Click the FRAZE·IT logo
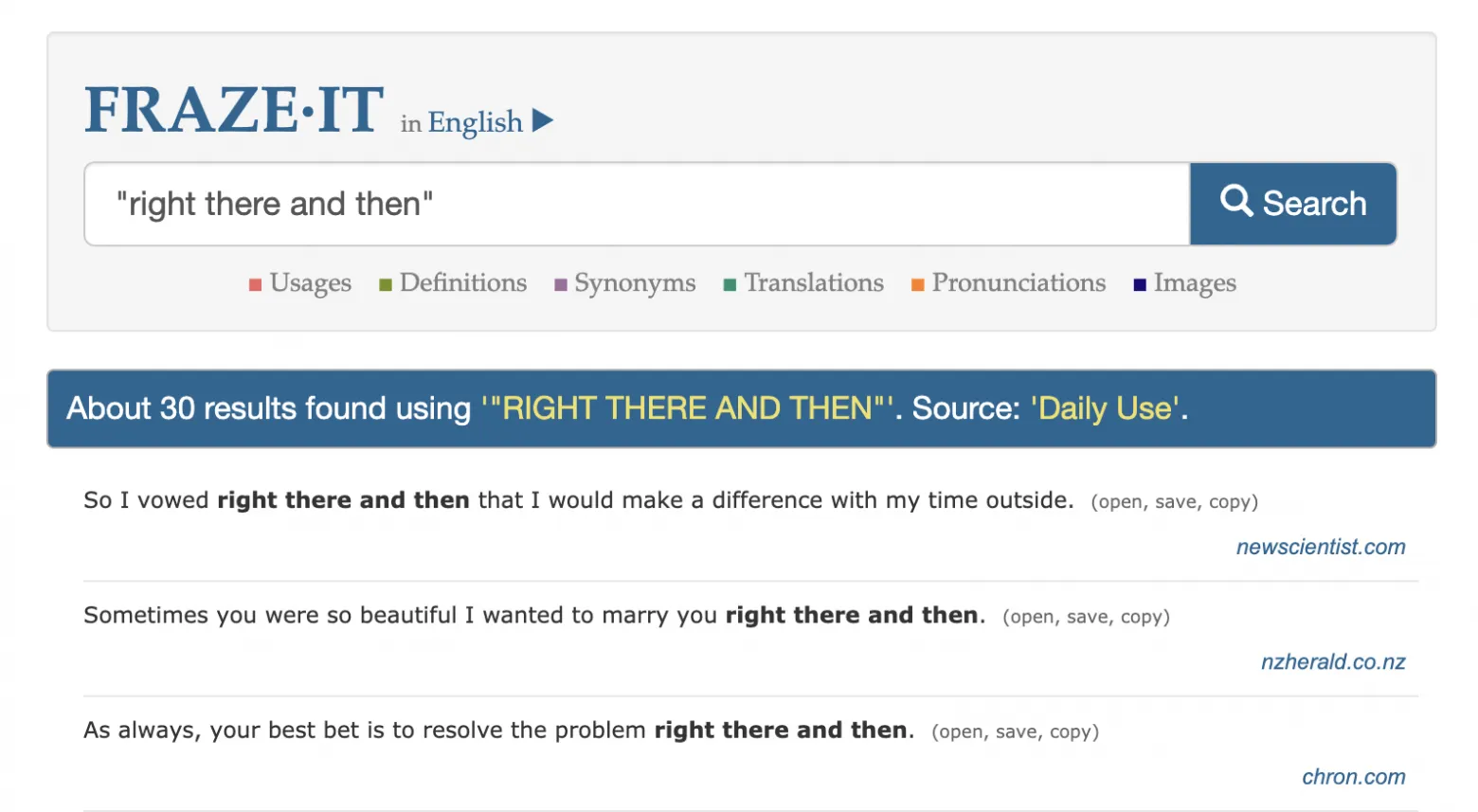Viewport: 1478px width, 812px height. pyautogui.click(x=234, y=109)
